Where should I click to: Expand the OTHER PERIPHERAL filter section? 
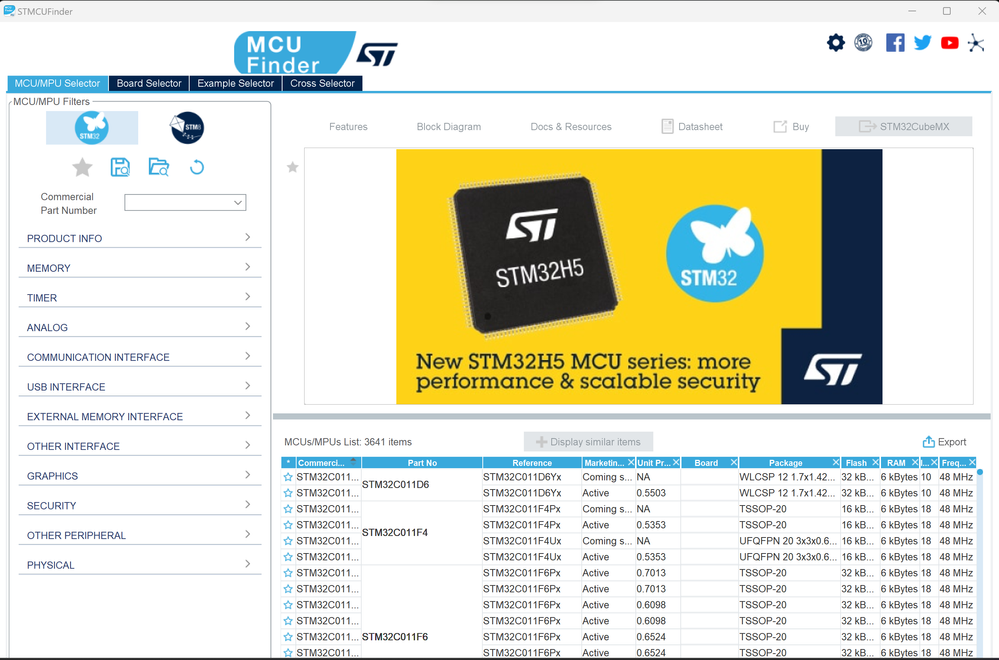click(x=140, y=535)
